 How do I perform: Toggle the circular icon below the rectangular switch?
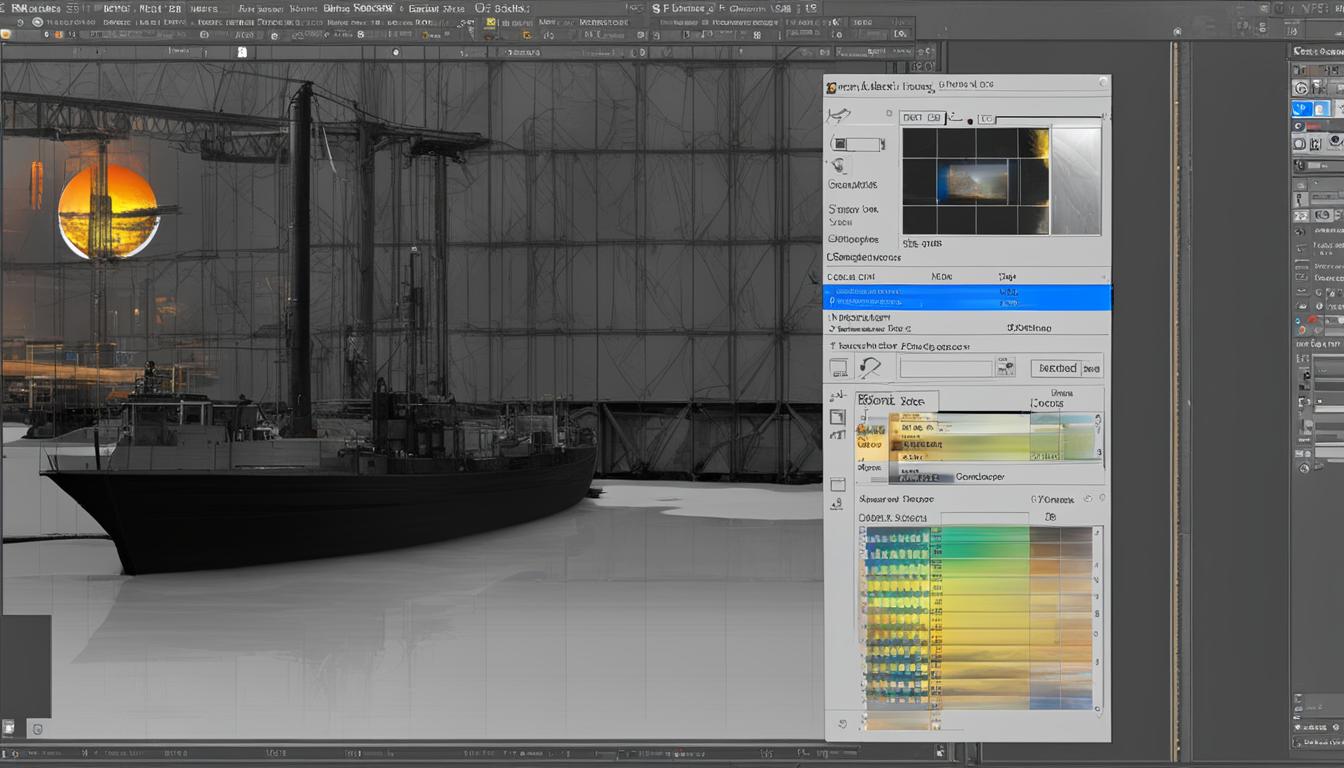tap(839, 166)
